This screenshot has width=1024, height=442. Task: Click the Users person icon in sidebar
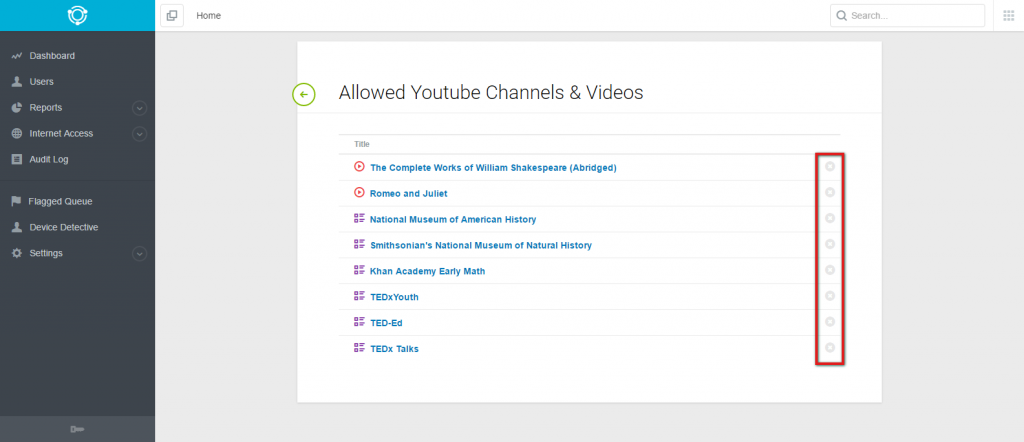pos(17,82)
